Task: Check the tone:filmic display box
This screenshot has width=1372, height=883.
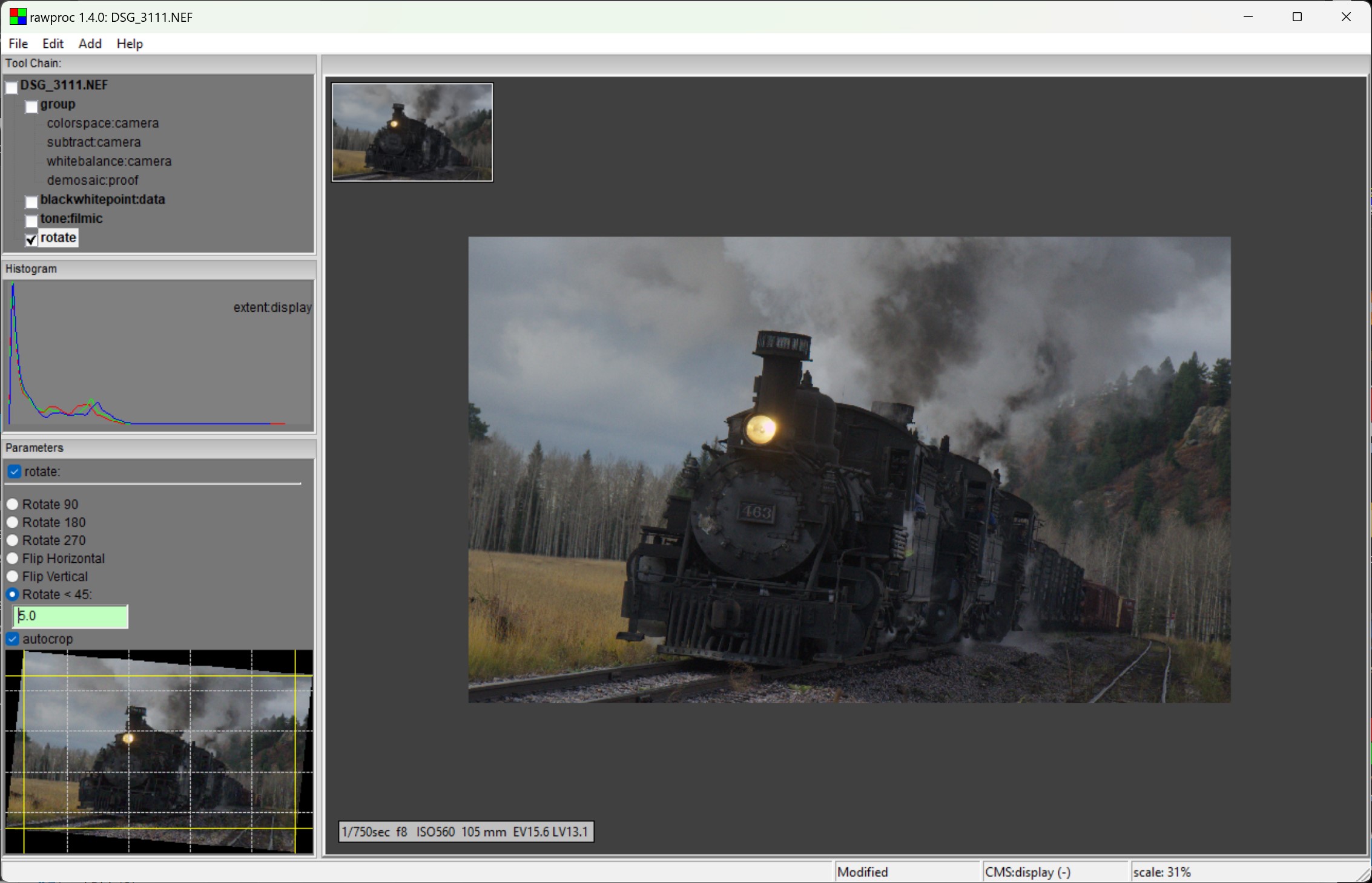Action: pos(31,221)
